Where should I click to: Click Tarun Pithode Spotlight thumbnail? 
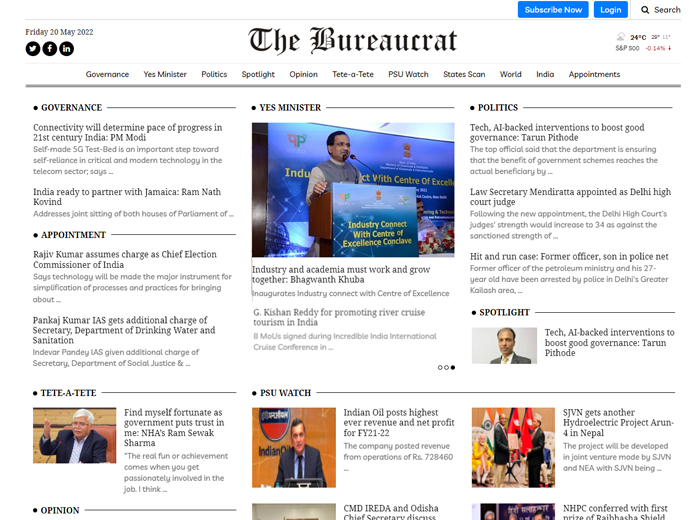click(504, 346)
